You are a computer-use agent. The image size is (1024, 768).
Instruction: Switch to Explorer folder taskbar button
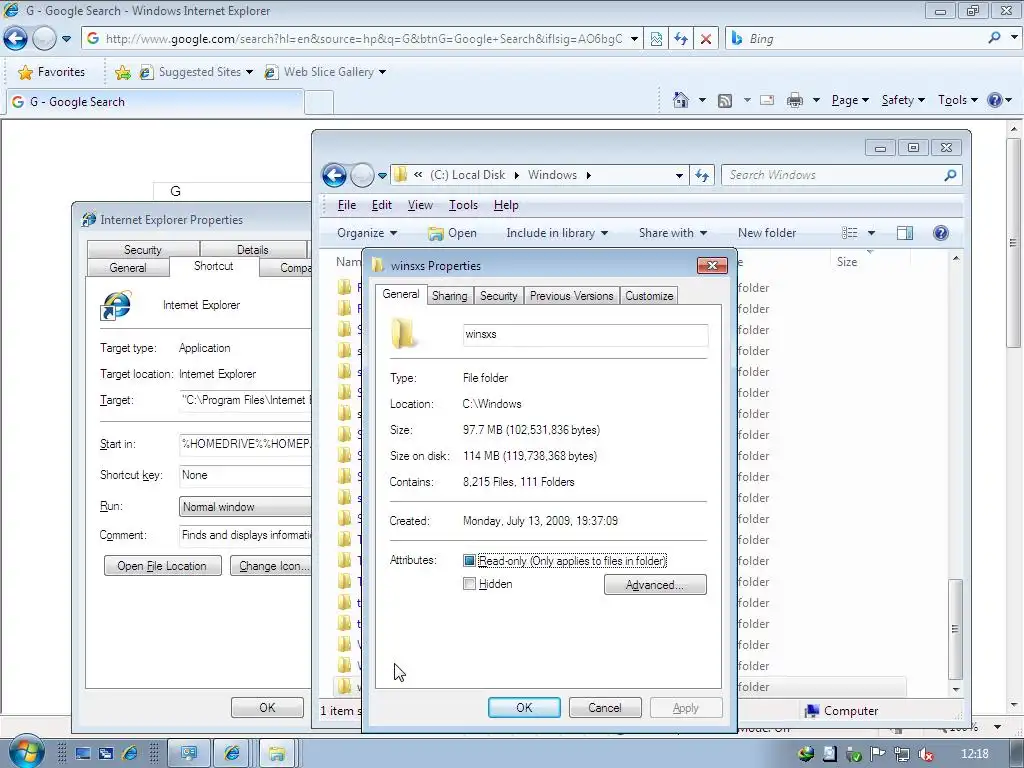coord(276,754)
